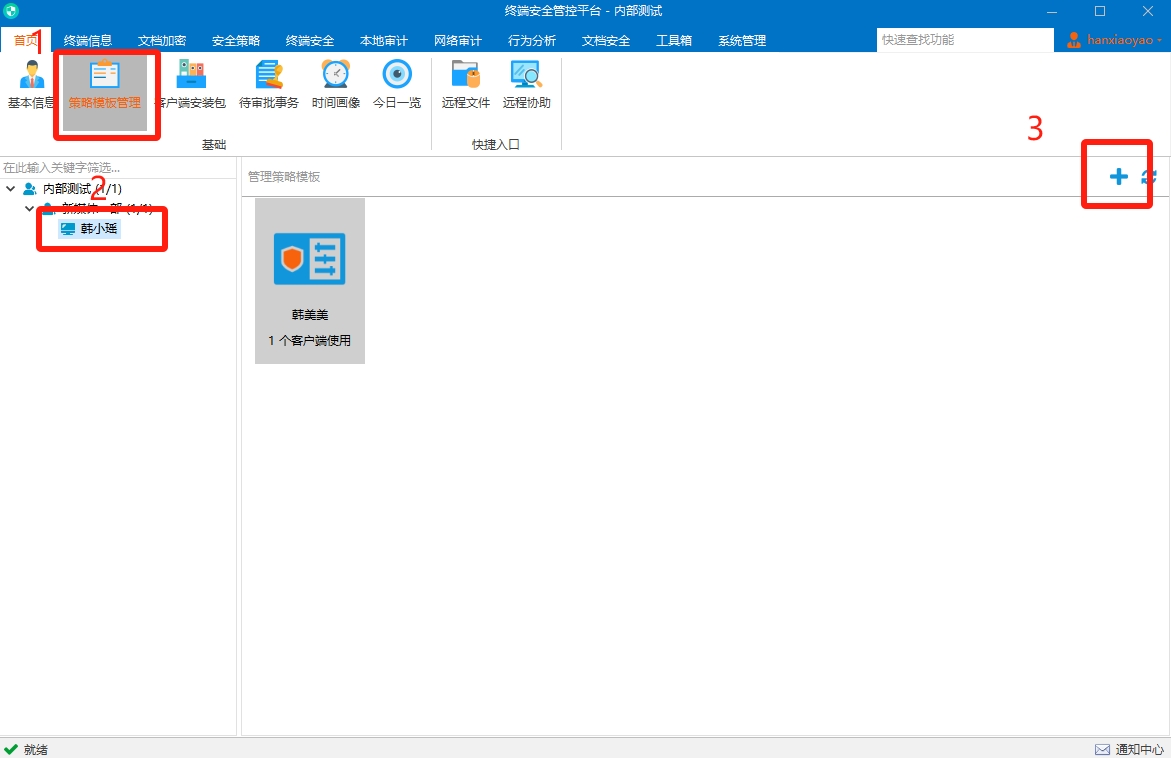Open 客户端安装包 tool icon

(191, 84)
